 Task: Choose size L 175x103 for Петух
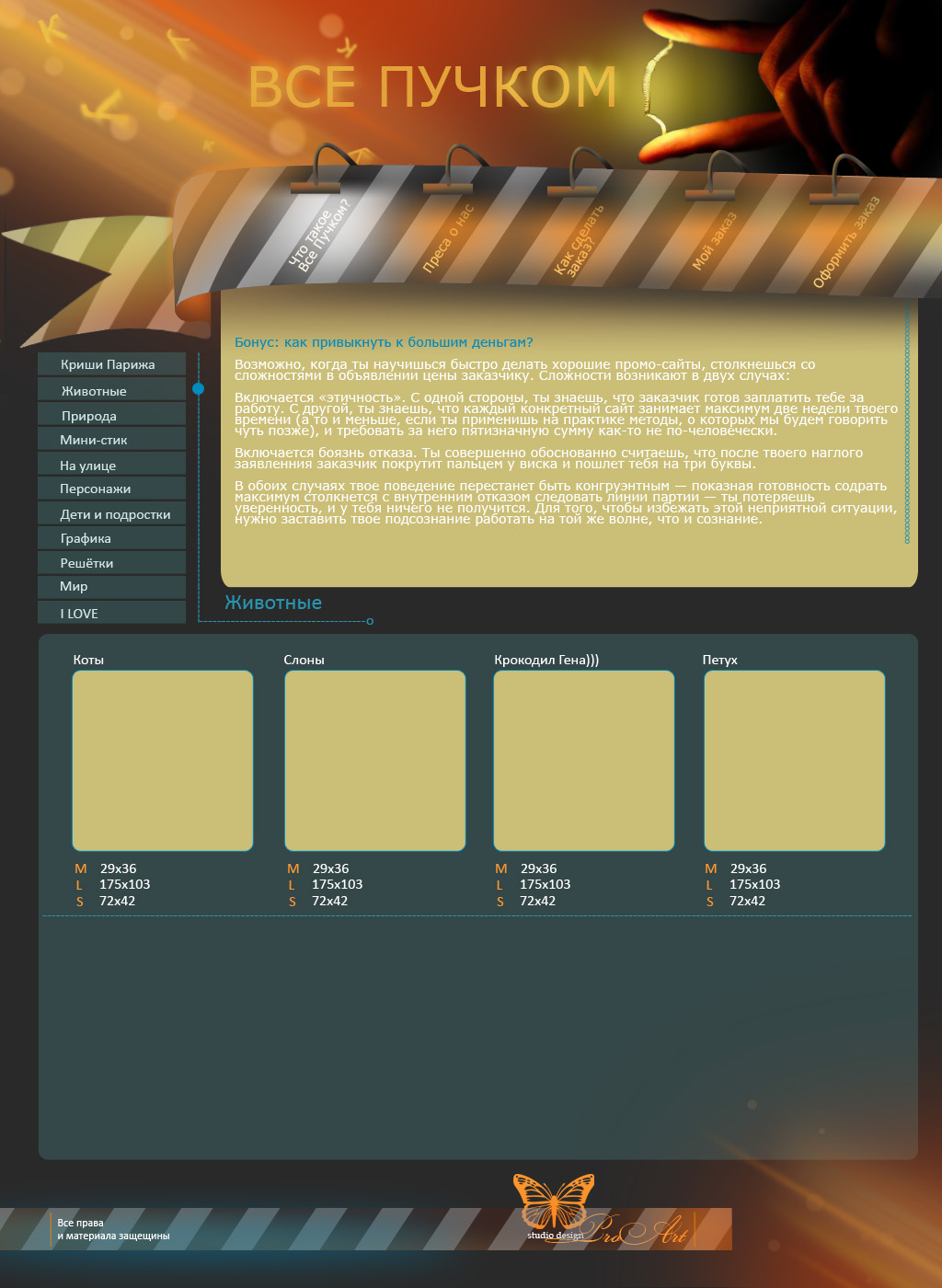(742, 884)
